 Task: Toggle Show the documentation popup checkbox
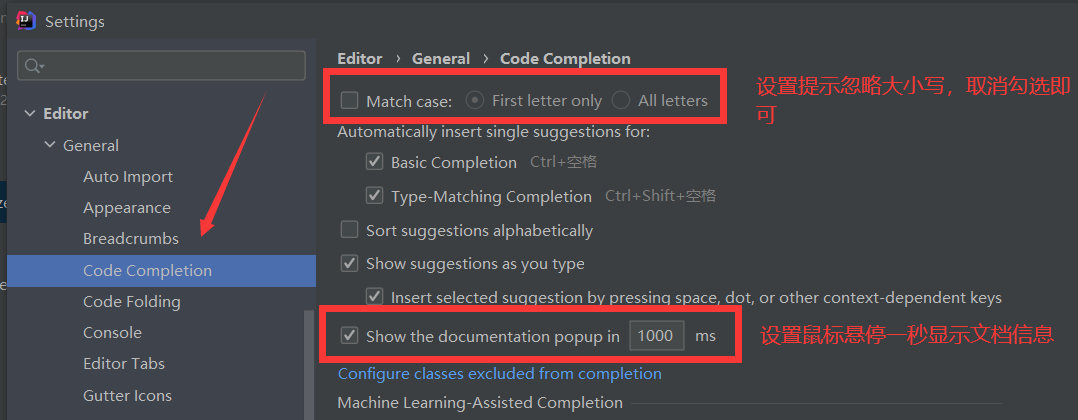(349, 336)
